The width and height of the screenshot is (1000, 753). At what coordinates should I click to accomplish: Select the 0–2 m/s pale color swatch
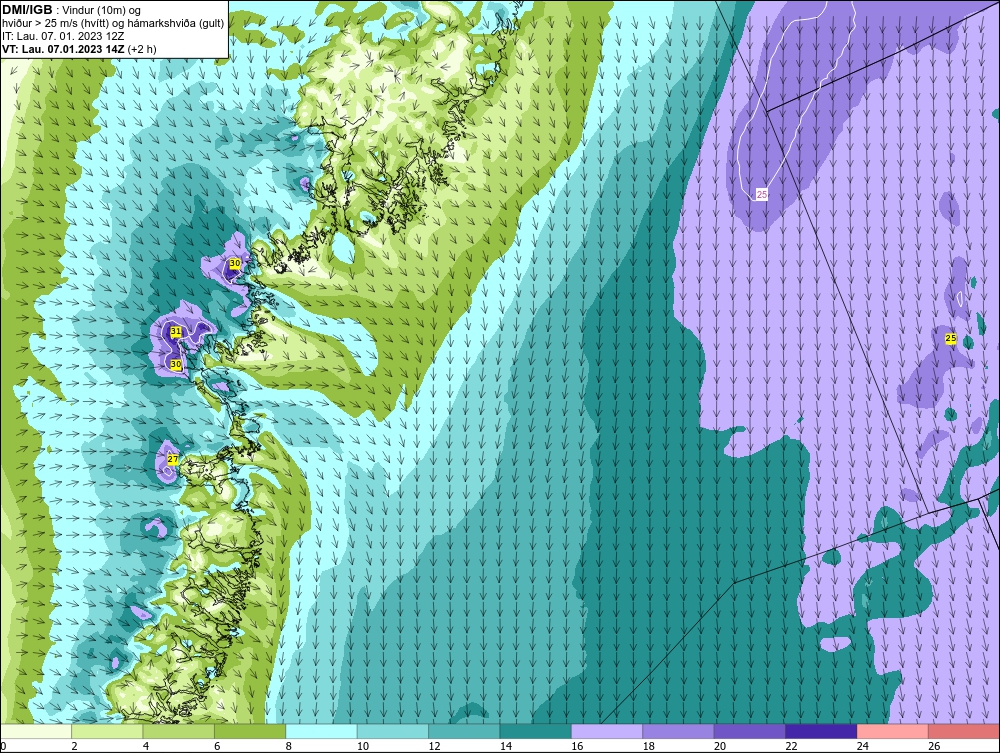click(x=36, y=731)
